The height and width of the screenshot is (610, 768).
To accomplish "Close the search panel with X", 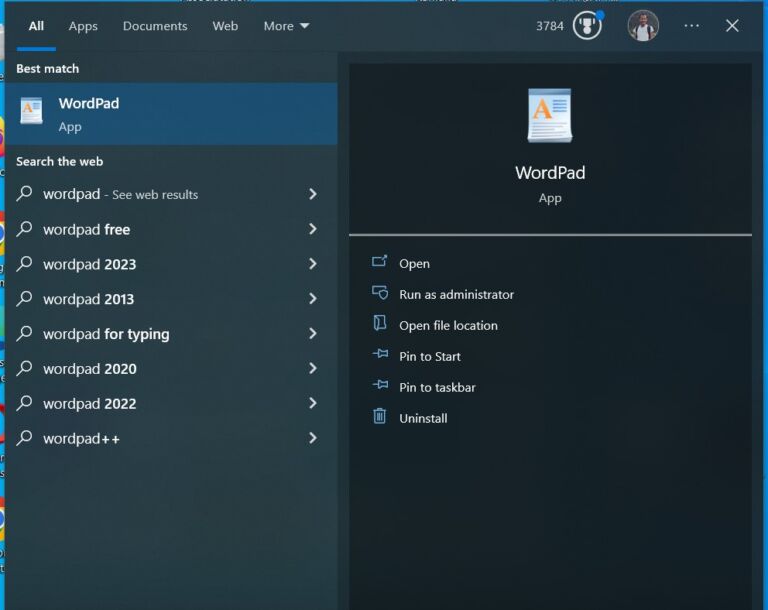I will tap(732, 26).
